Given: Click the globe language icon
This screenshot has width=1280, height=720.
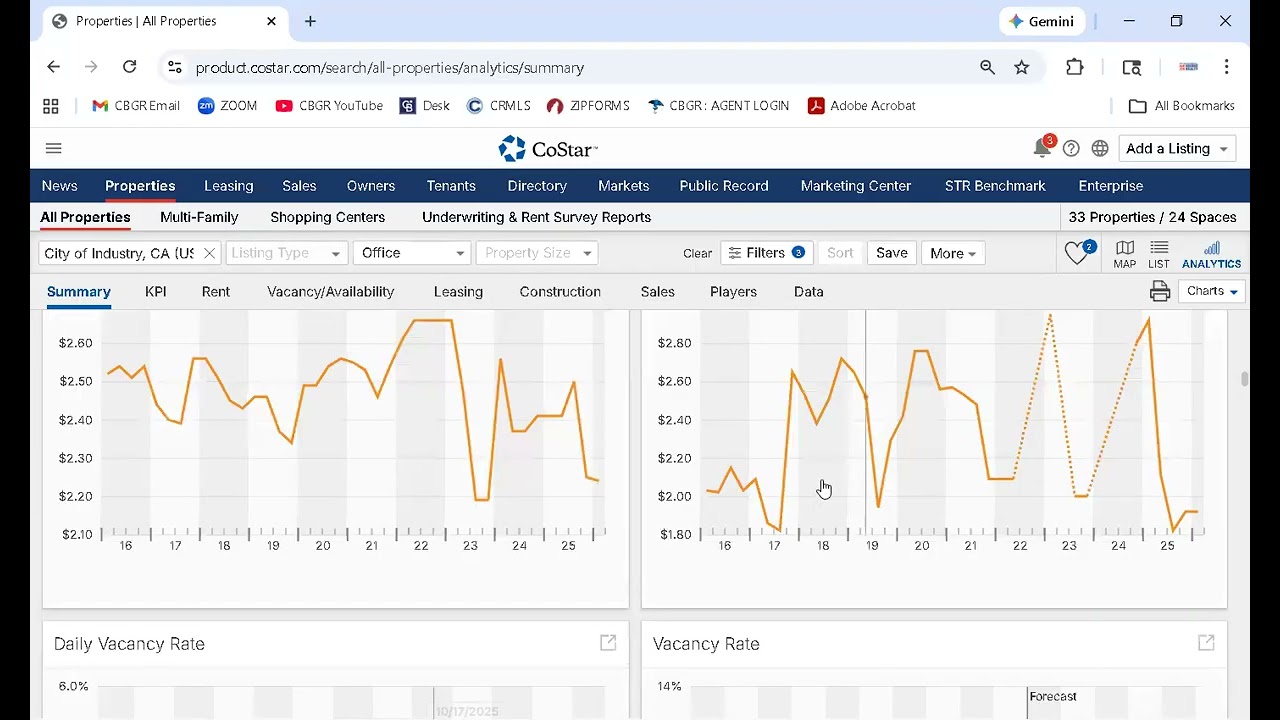Looking at the screenshot, I should [x=1100, y=149].
